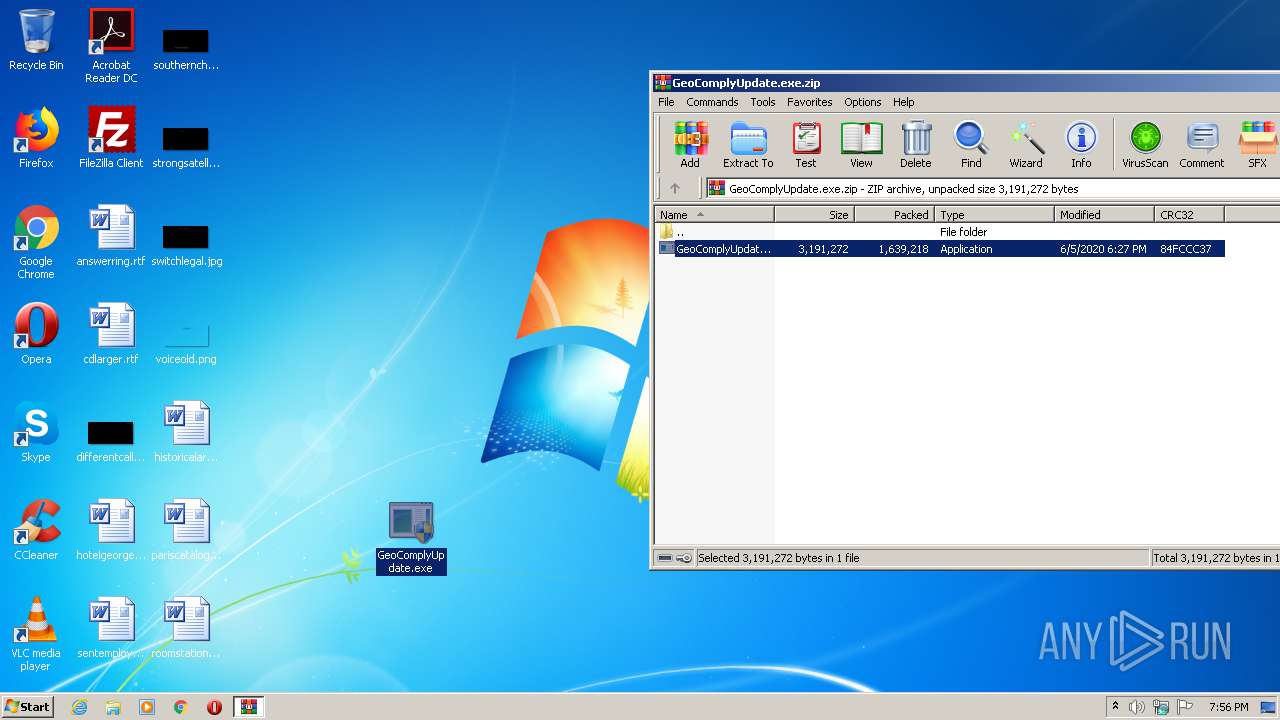Click the Find toolbar icon
The width and height of the screenshot is (1280, 720).
971,145
